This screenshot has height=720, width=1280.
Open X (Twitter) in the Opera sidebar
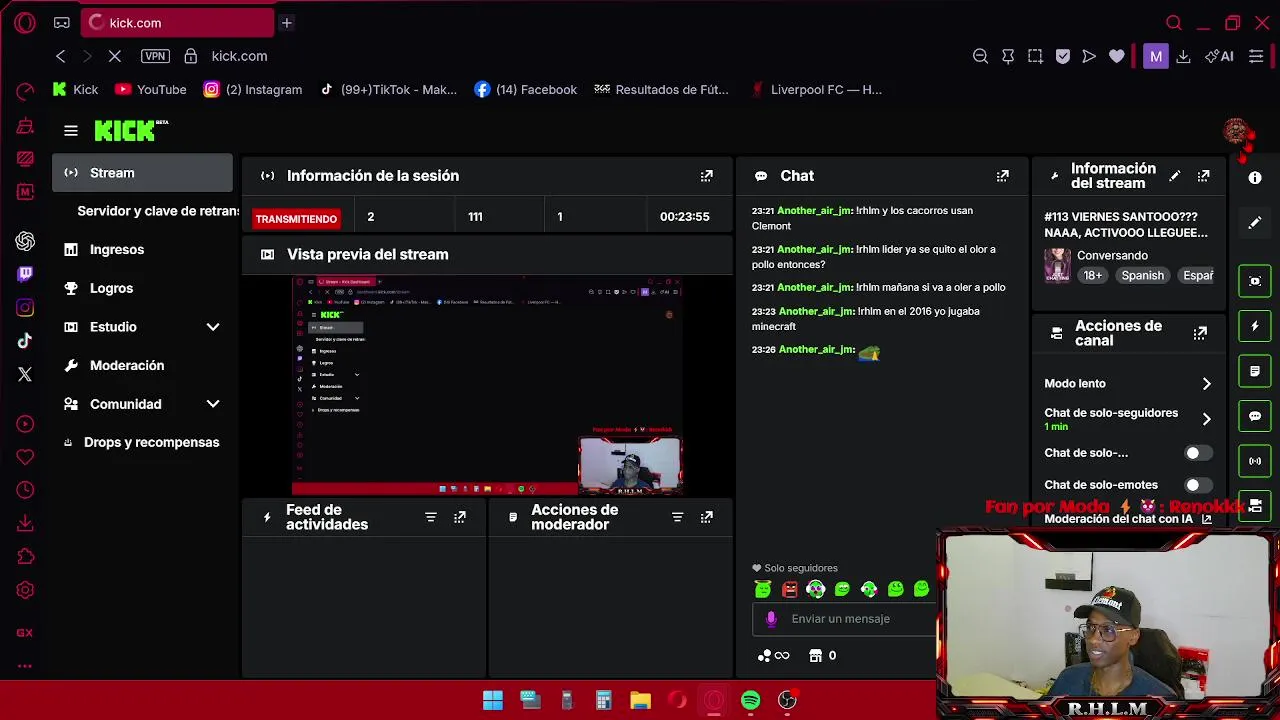25,374
